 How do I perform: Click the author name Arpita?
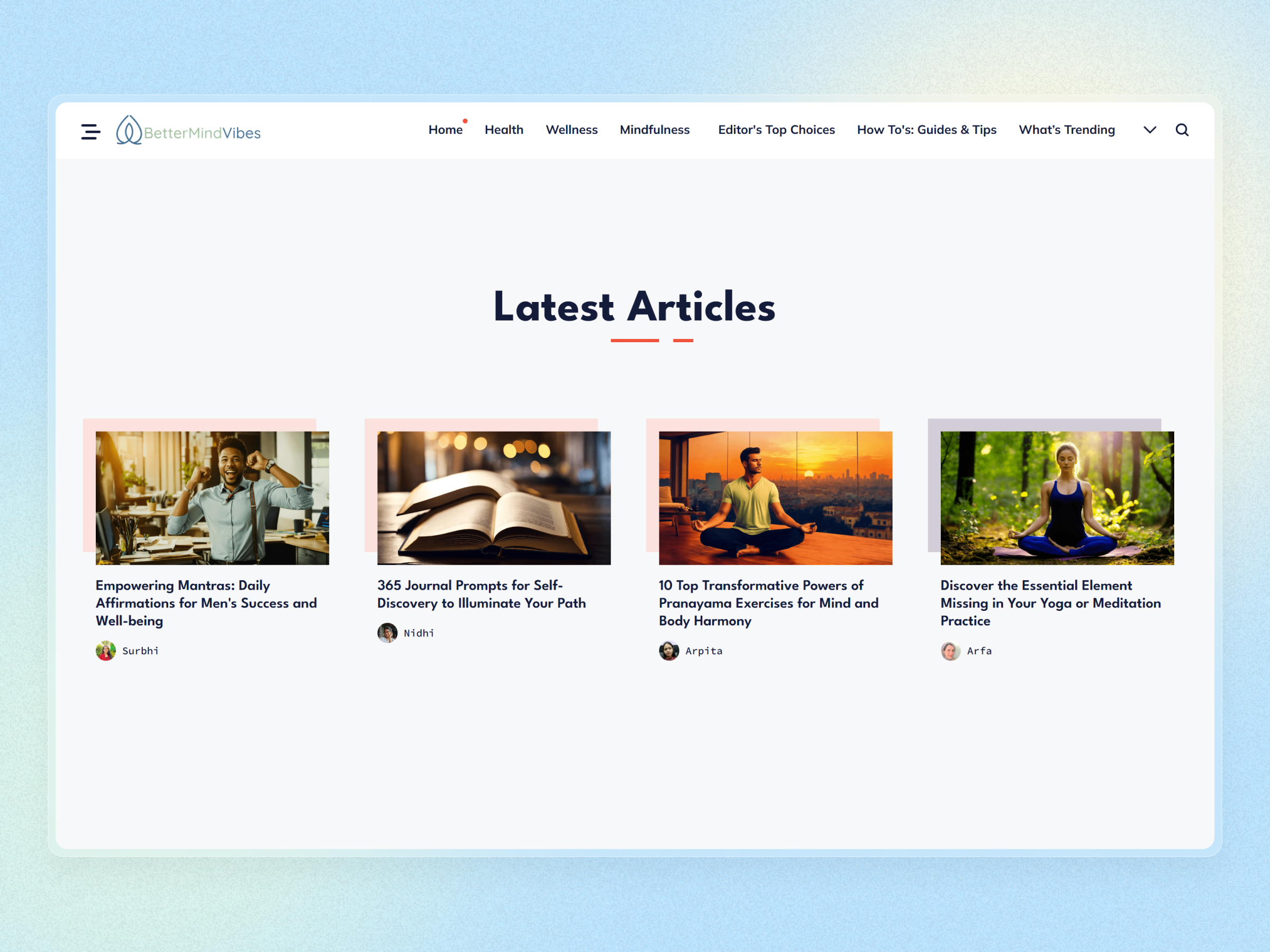point(704,651)
